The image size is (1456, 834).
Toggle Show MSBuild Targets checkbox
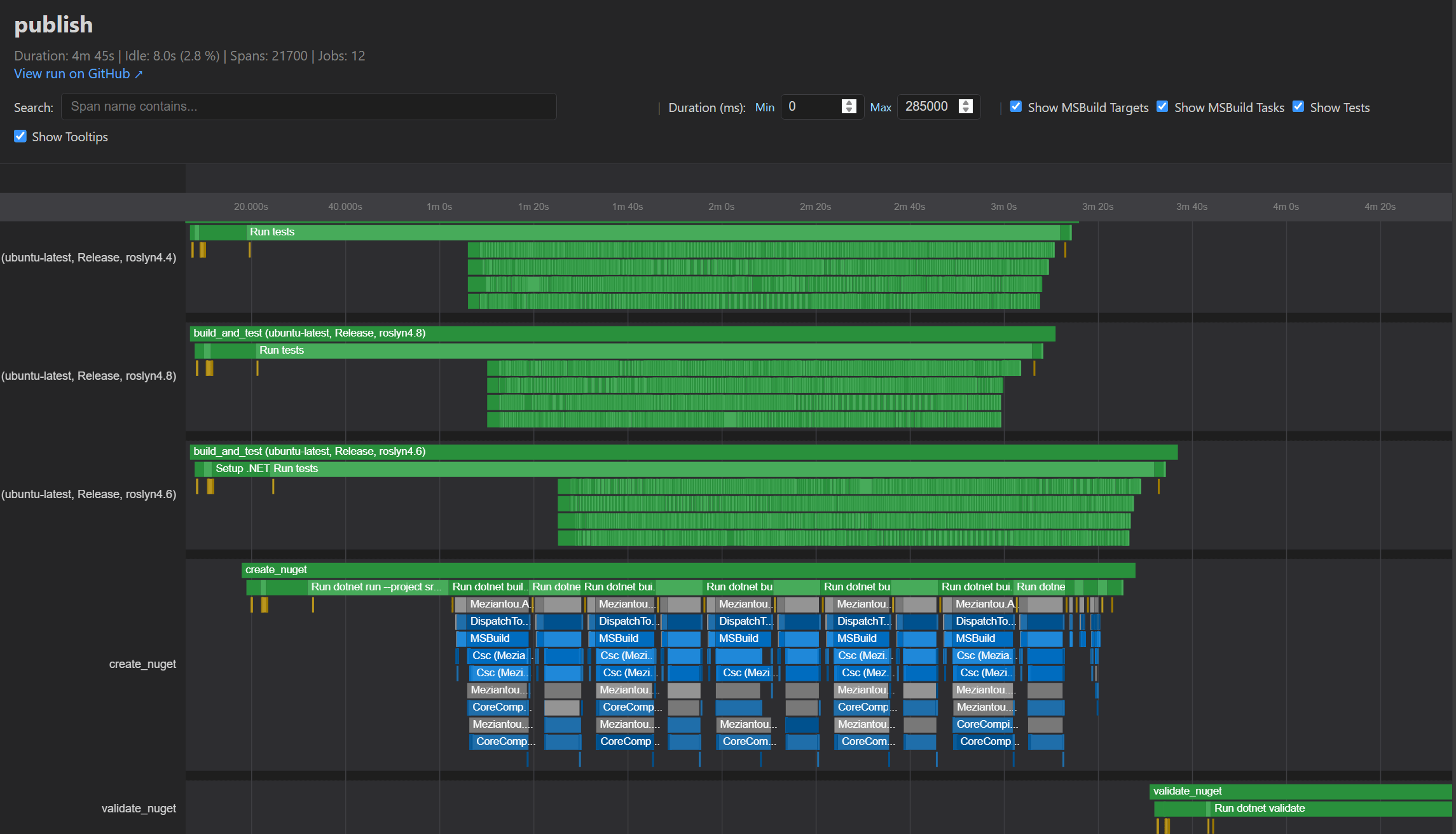click(x=1016, y=107)
